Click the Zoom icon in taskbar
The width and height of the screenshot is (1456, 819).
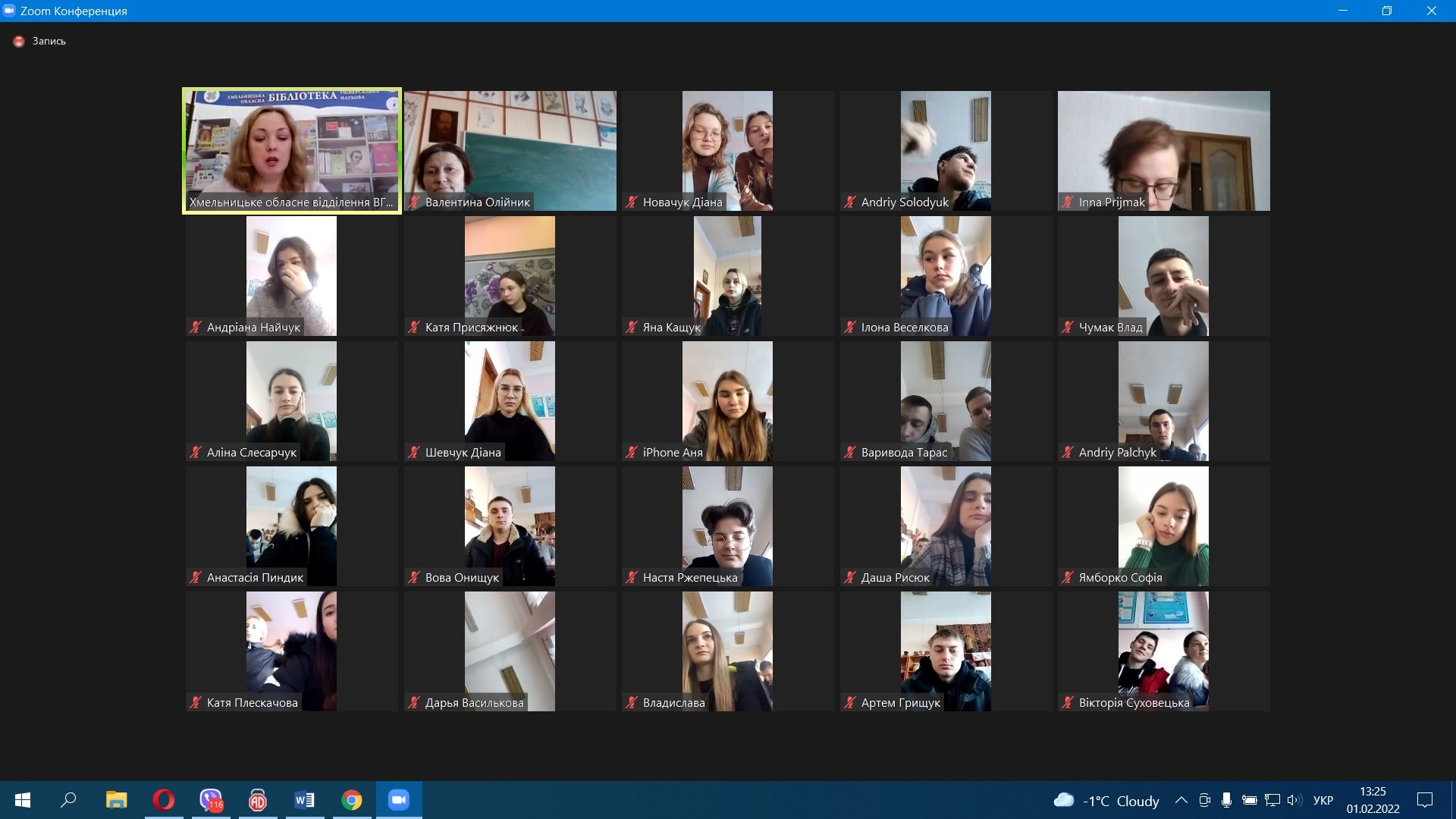click(399, 800)
